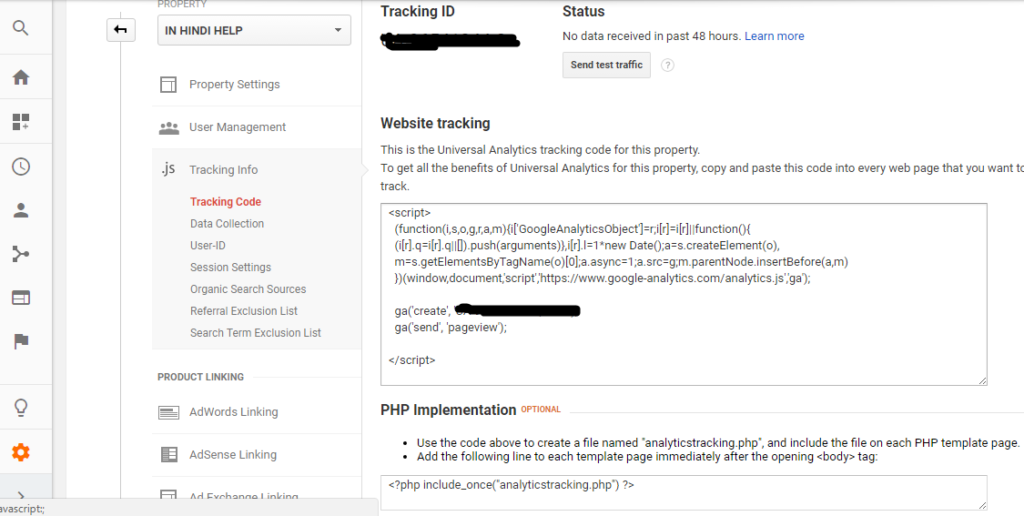Open the Home icon in left sidebar
Viewport: 1024px width, 516px height.
click(21, 77)
